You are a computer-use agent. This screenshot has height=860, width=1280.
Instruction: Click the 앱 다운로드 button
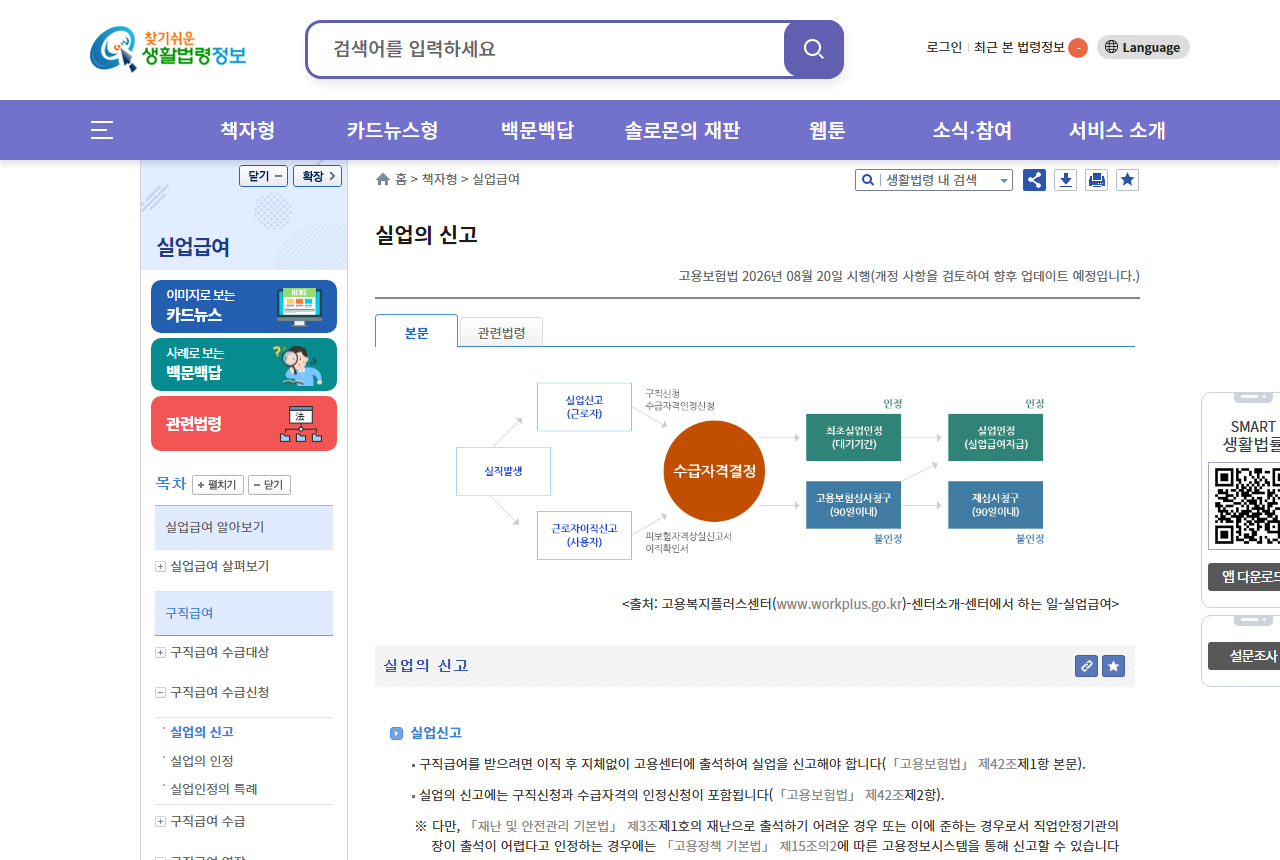(x=1244, y=577)
